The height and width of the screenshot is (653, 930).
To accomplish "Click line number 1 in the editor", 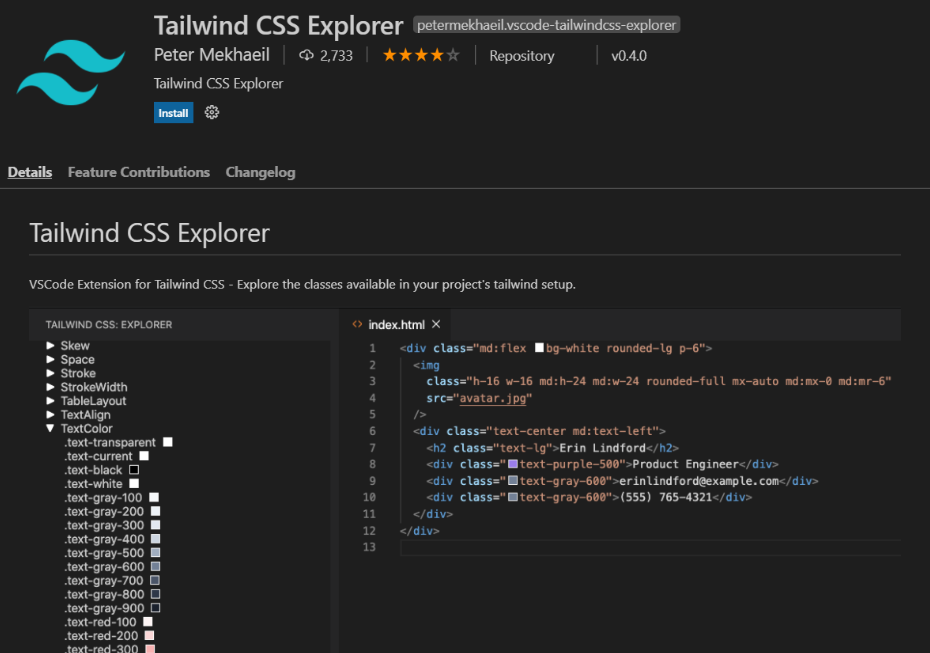I will (372, 348).
